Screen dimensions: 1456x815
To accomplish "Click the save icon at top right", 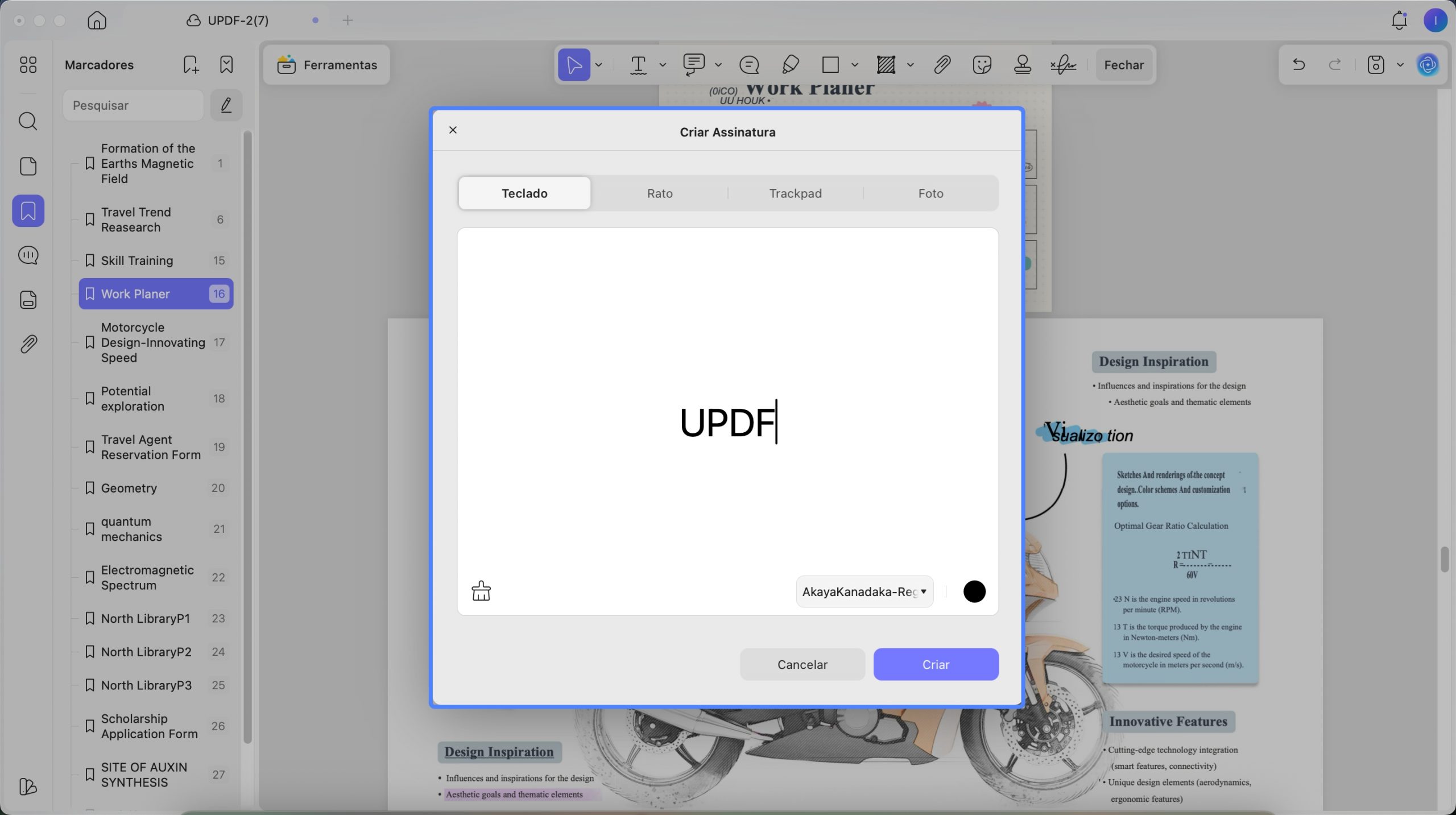I will [x=1375, y=65].
